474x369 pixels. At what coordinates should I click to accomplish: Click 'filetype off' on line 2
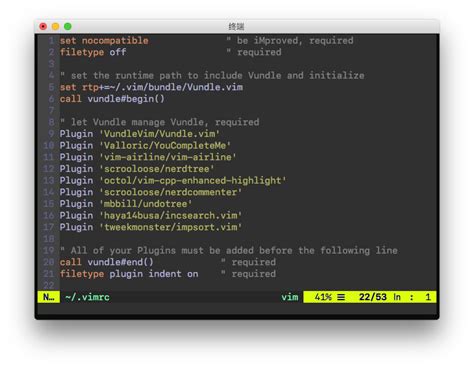click(93, 52)
